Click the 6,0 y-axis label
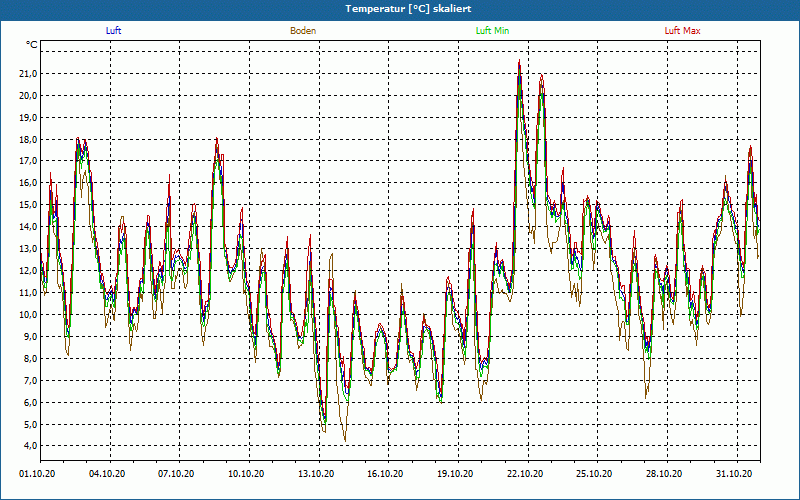Image resolution: width=800 pixels, height=500 pixels. tap(30, 403)
